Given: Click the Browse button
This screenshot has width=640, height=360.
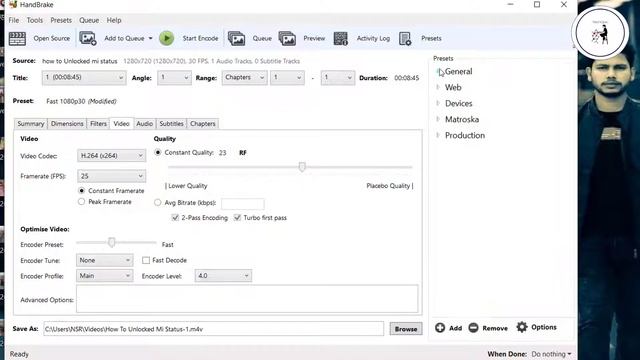Looking at the screenshot, I should 406,329.
